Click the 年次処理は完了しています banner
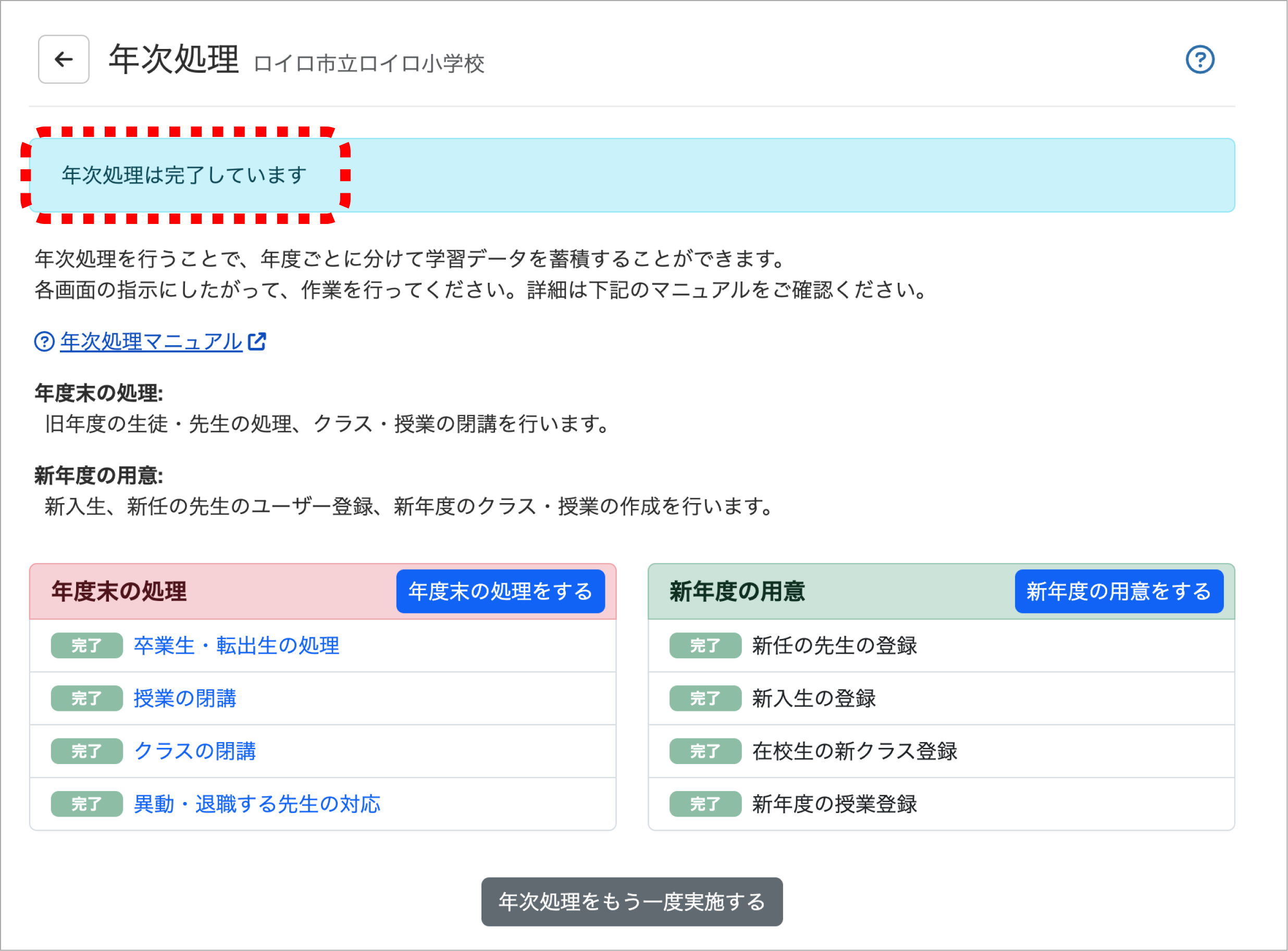 (184, 175)
